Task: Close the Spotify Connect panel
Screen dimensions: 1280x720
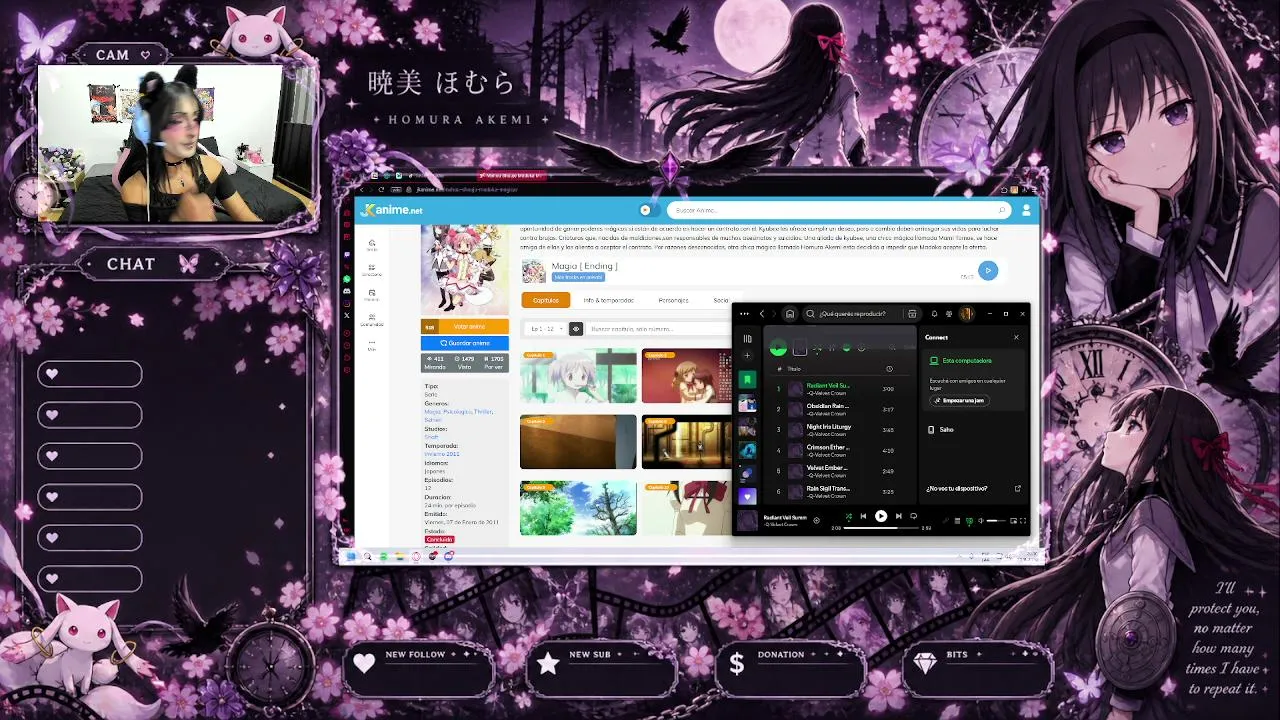Action: (x=1016, y=337)
